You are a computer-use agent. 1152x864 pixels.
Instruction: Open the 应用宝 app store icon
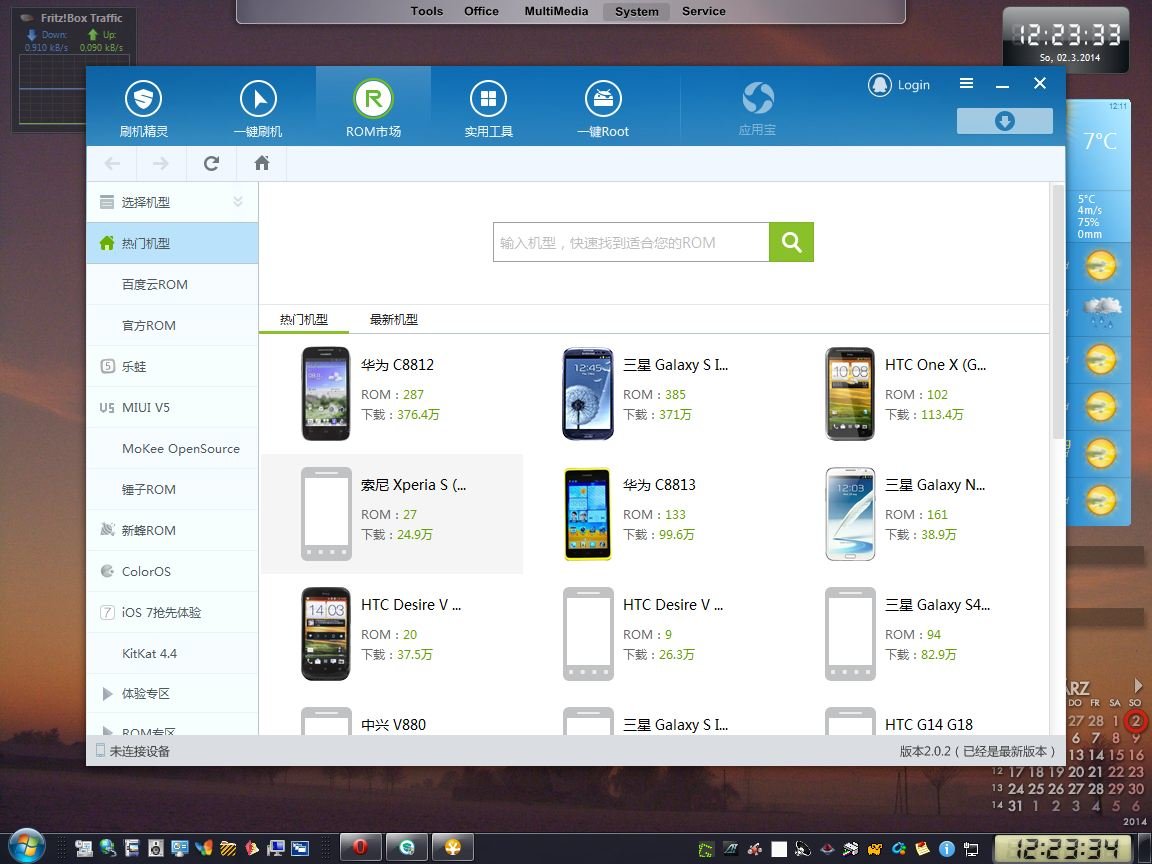757,98
